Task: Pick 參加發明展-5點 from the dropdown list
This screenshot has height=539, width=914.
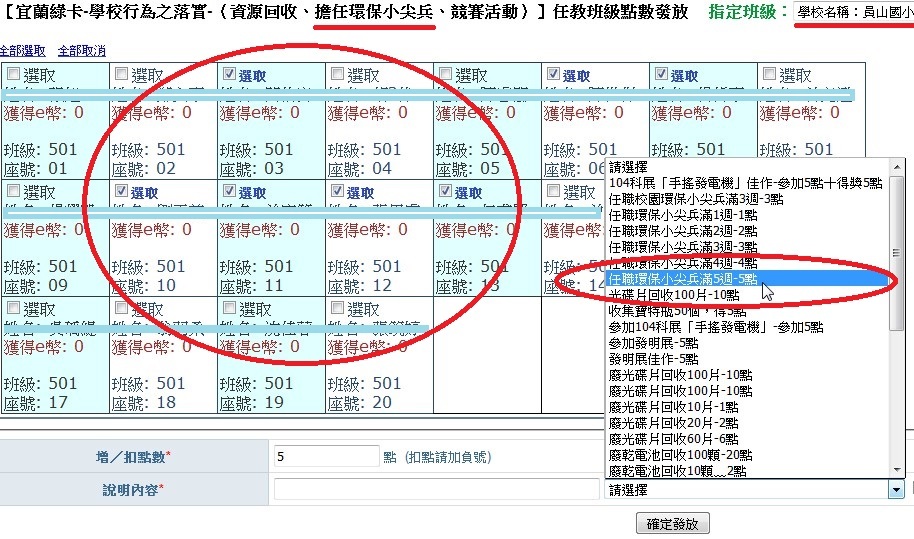Action: click(653, 343)
